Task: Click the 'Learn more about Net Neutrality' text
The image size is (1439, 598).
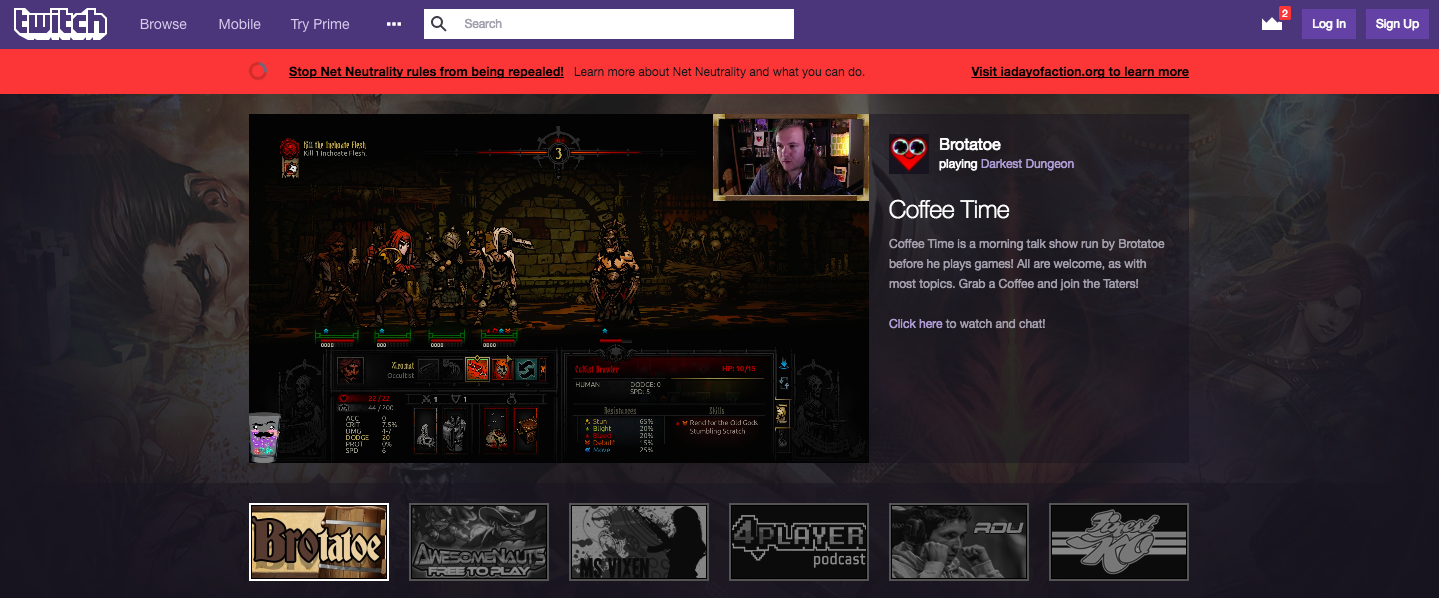Action: (x=719, y=72)
